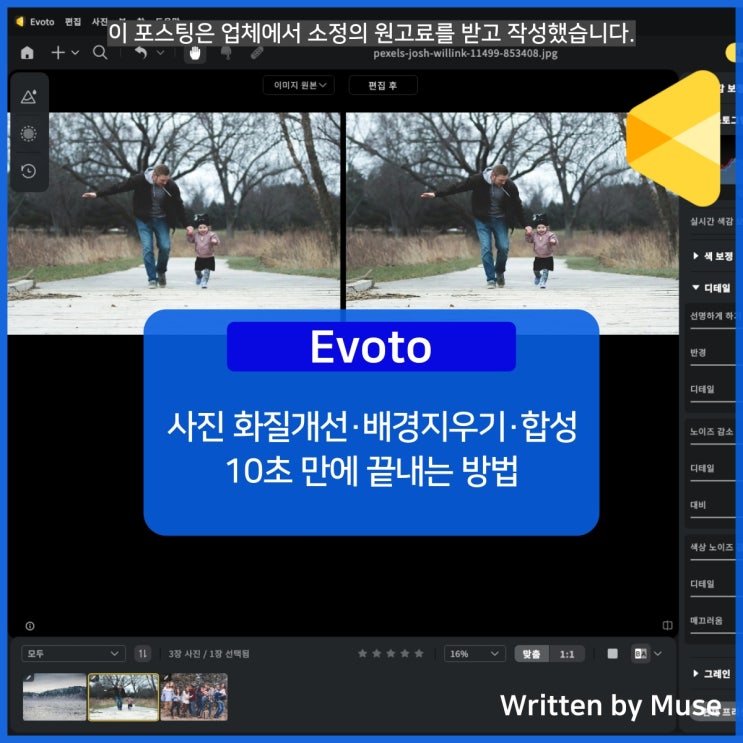Select the Hand pan tool
Viewport: 743px width, 743px height.
(x=195, y=53)
